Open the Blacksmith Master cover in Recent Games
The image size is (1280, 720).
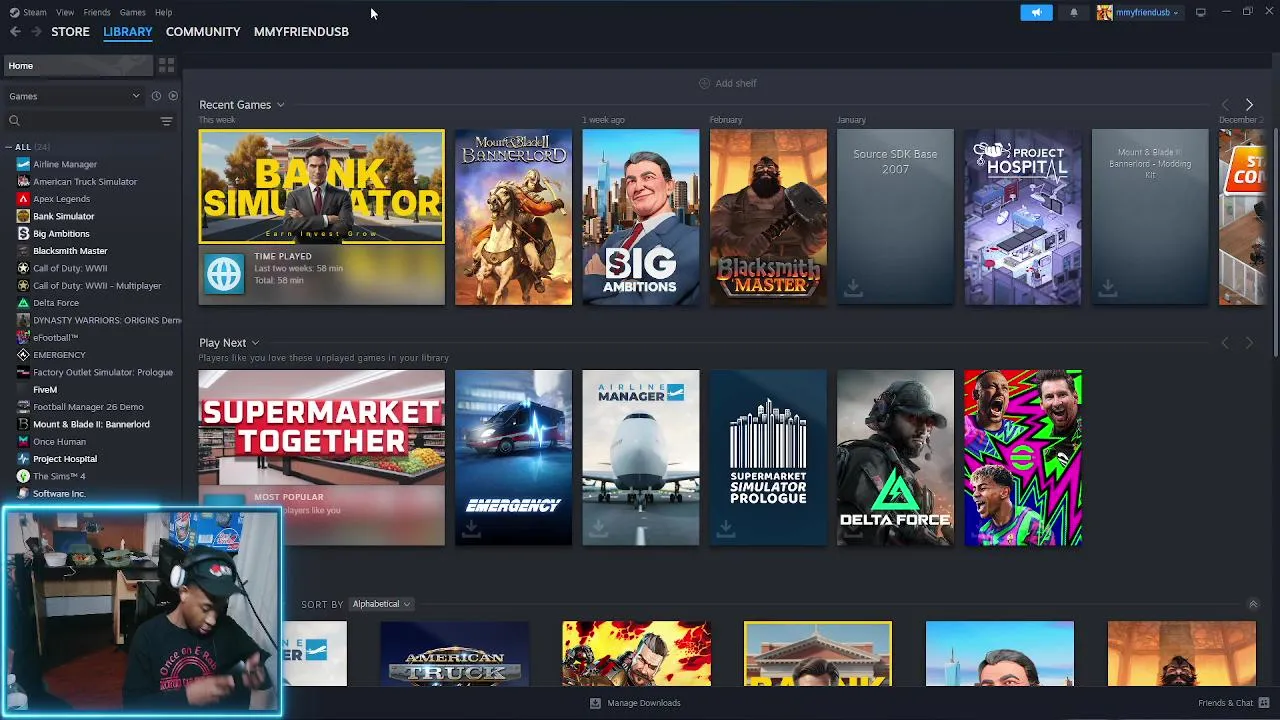click(x=768, y=217)
